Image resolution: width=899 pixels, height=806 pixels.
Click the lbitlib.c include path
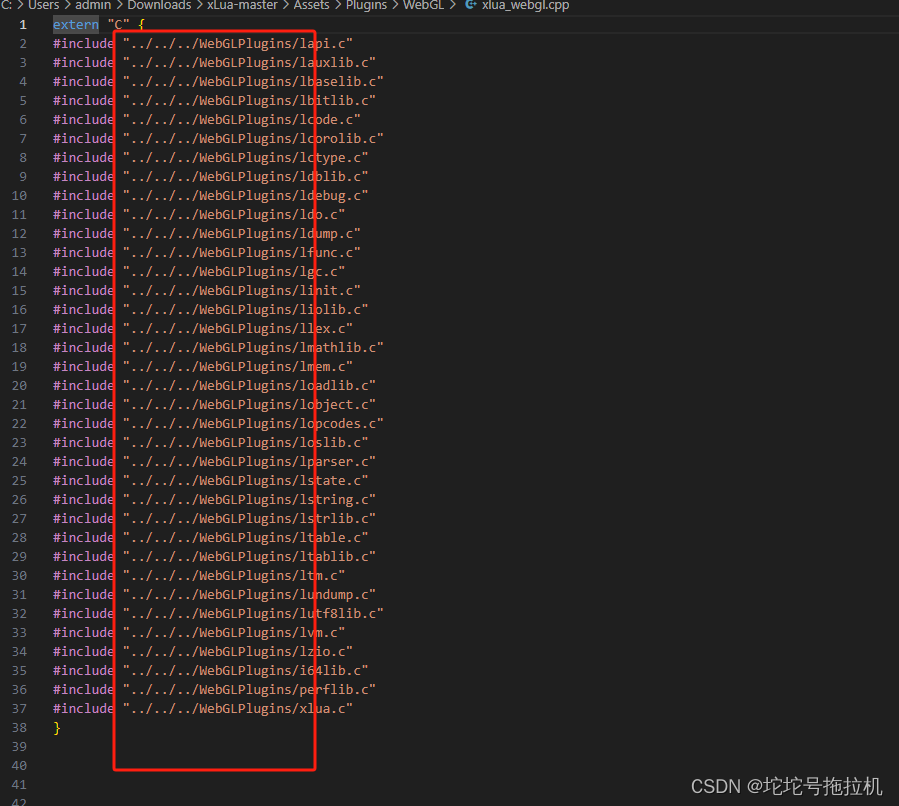(x=249, y=100)
